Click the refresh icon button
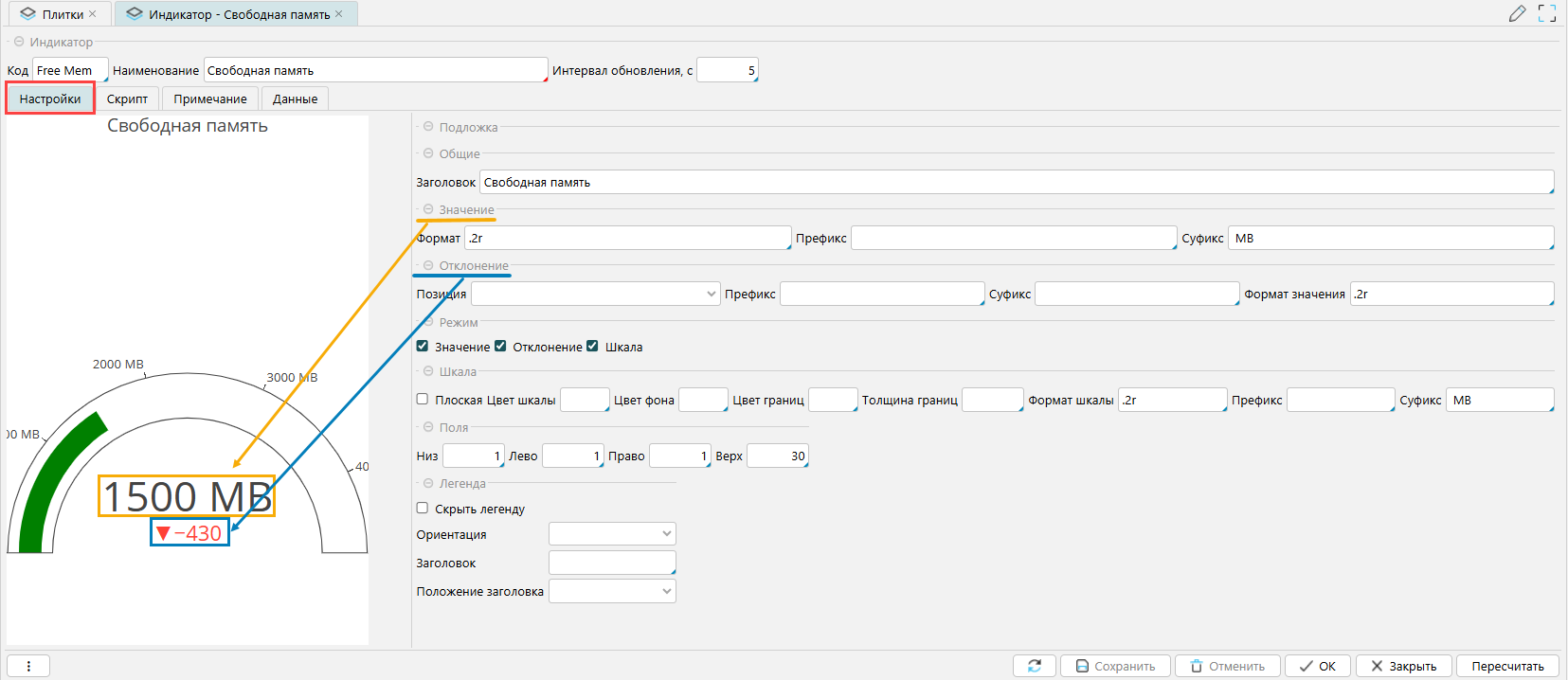1568x680 pixels. (x=1035, y=666)
